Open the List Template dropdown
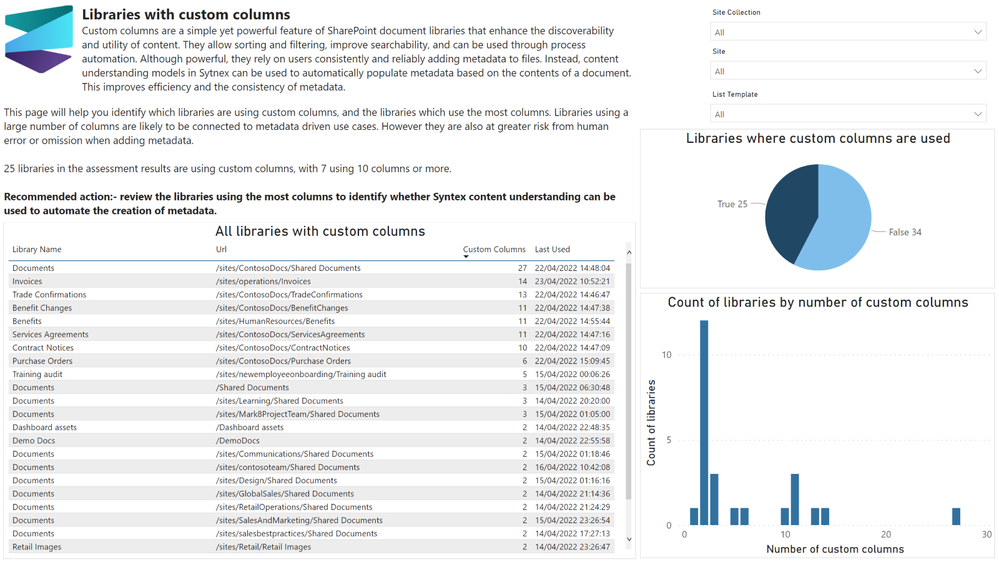This screenshot has width=999, height=570. click(848, 114)
